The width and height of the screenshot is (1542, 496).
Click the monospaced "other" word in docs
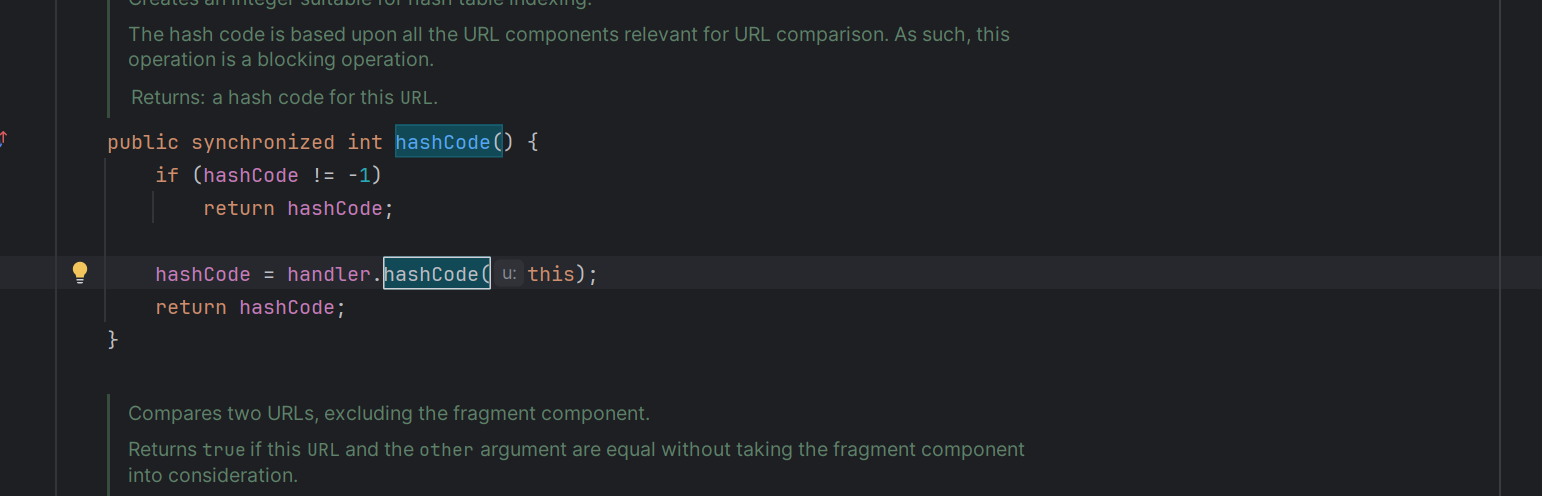coord(446,450)
